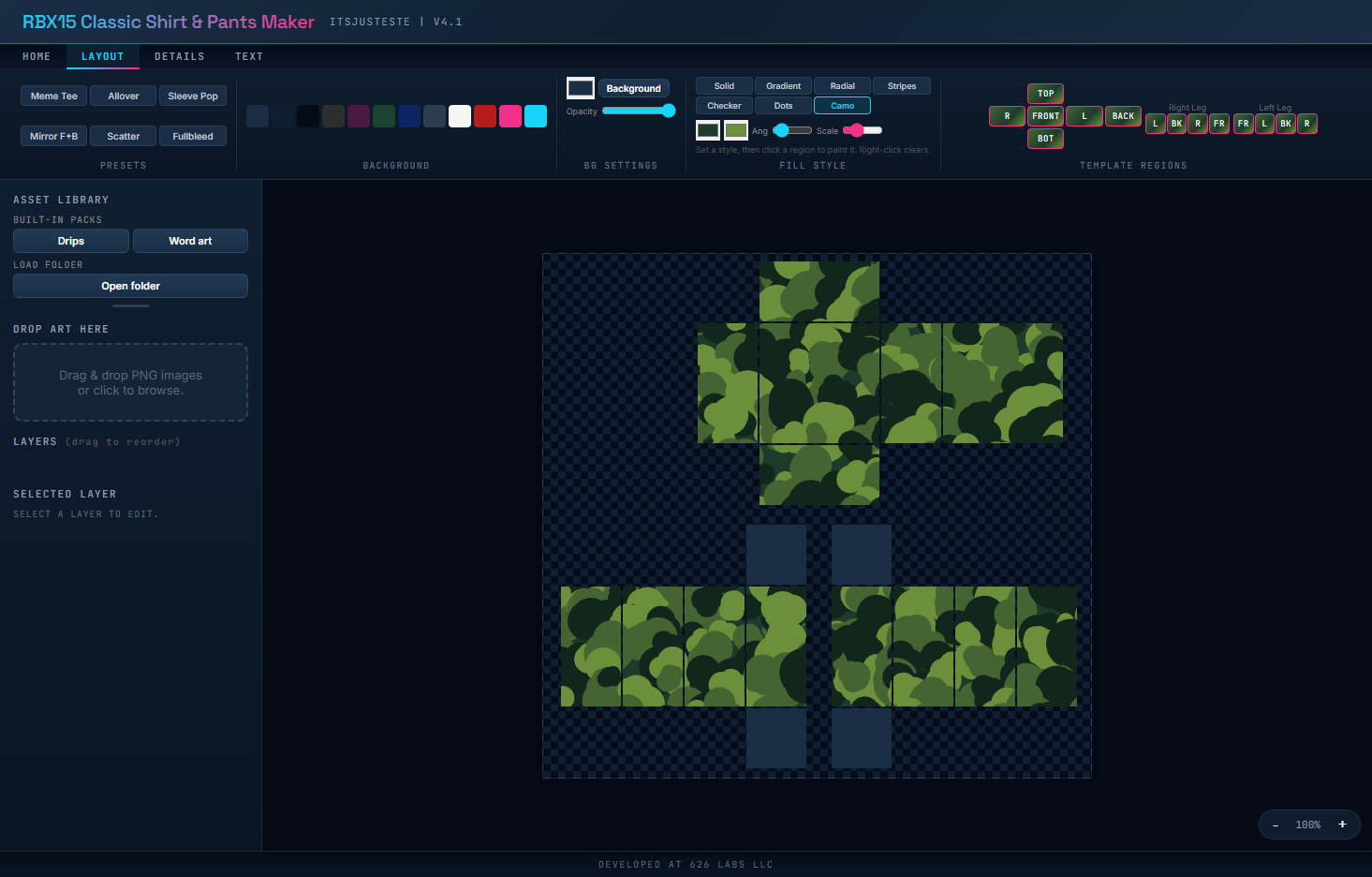Zoom in with the plus button

(x=1342, y=825)
